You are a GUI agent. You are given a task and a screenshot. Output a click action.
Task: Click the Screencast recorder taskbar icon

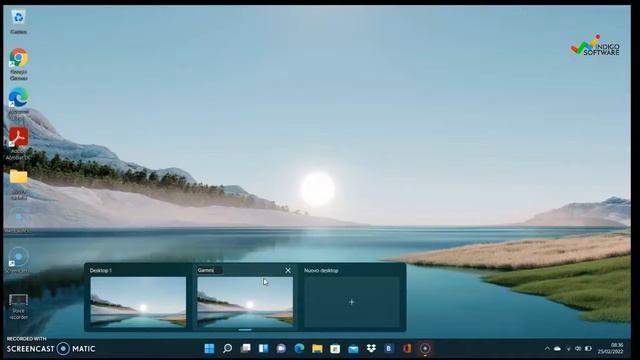click(425, 348)
